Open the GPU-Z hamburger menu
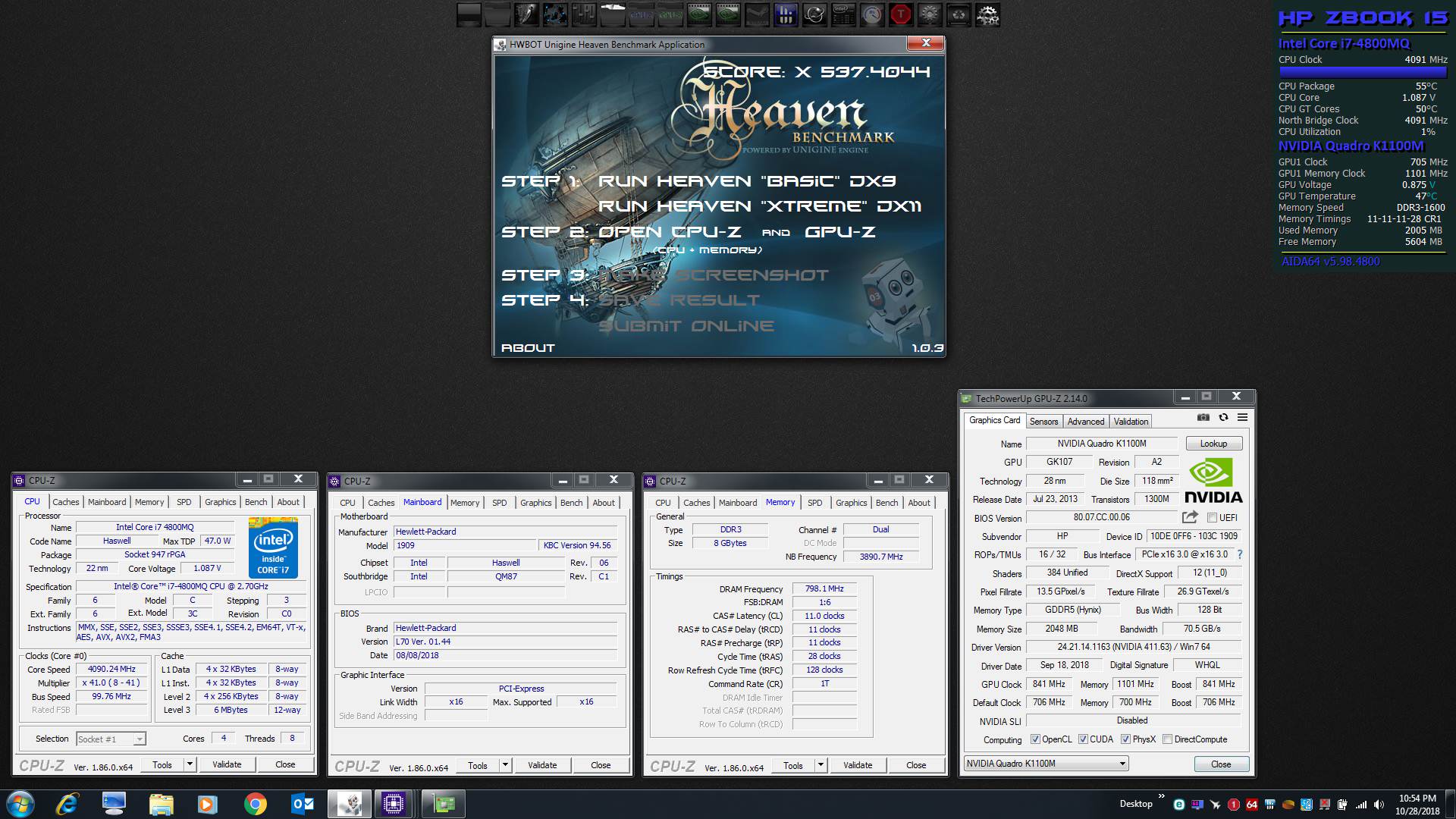 click(1242, 417)
